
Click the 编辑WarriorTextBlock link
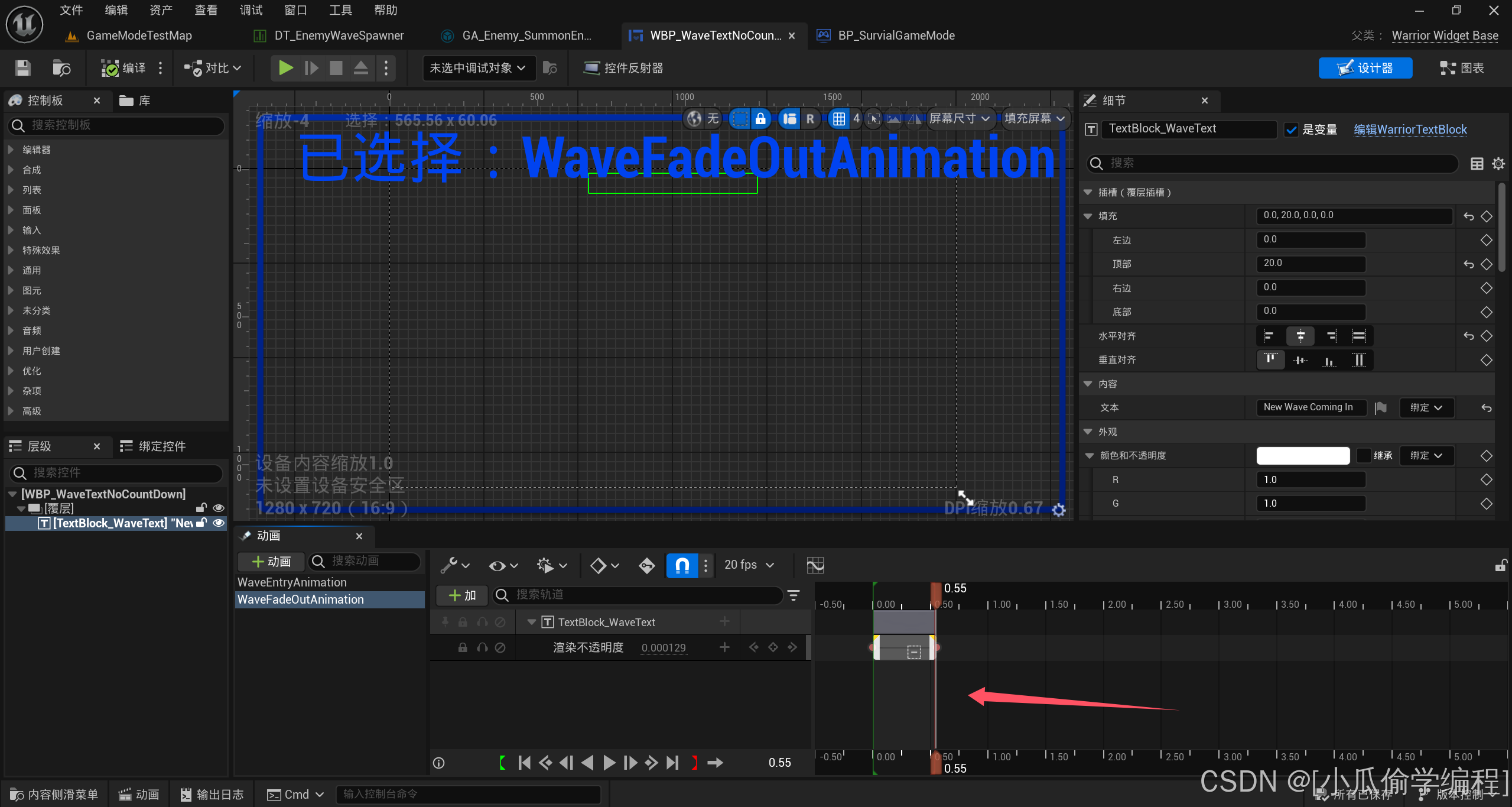[x=1410, y=129]
